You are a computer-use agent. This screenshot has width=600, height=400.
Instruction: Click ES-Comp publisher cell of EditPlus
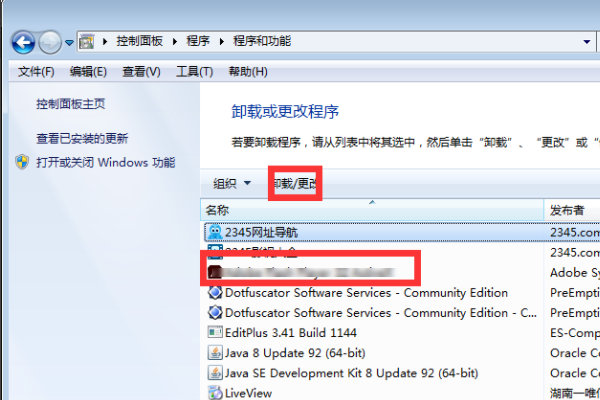click(575, 333)
